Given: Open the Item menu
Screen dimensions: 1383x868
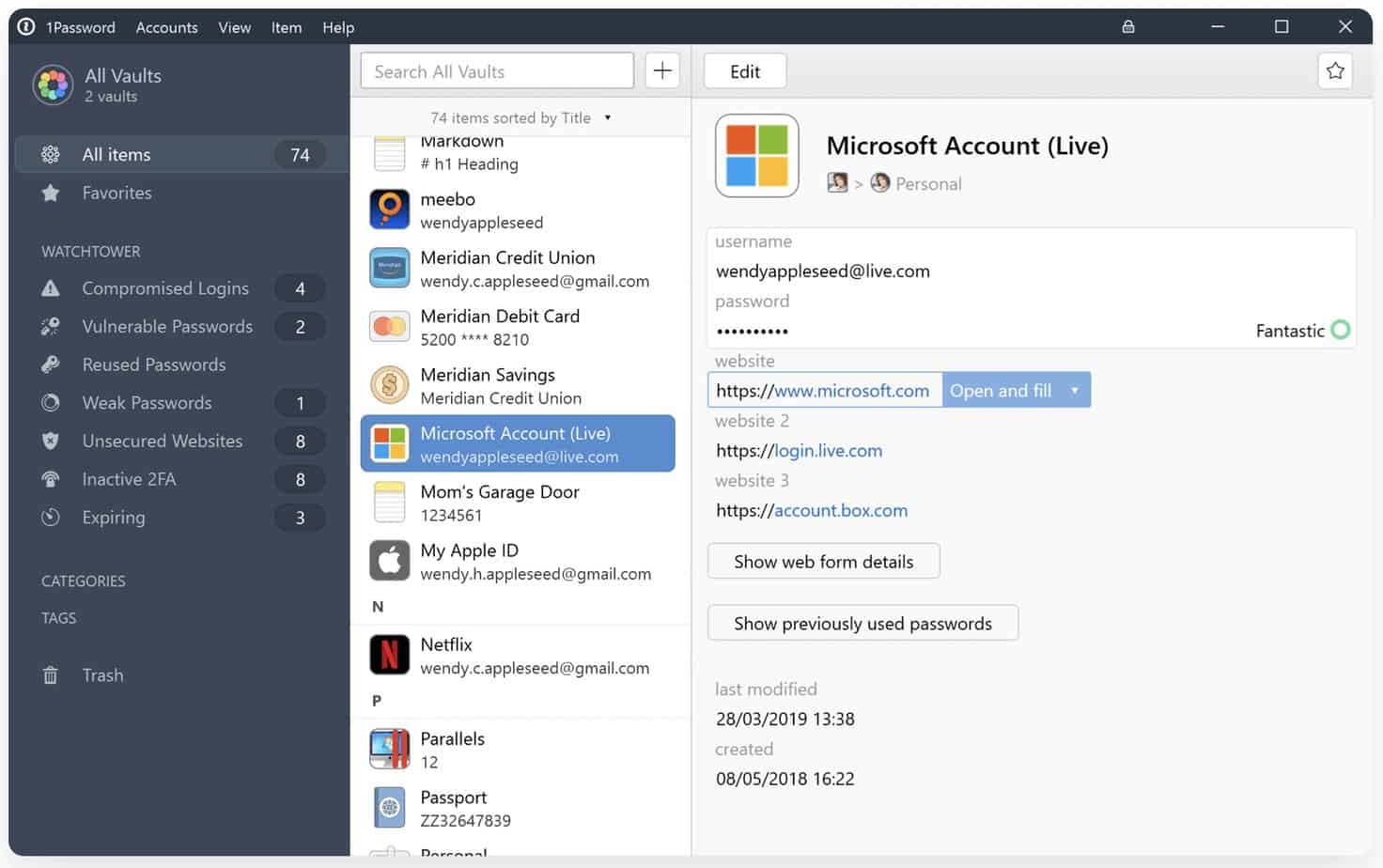Looking at the screenshot, I should click(287, 27).
